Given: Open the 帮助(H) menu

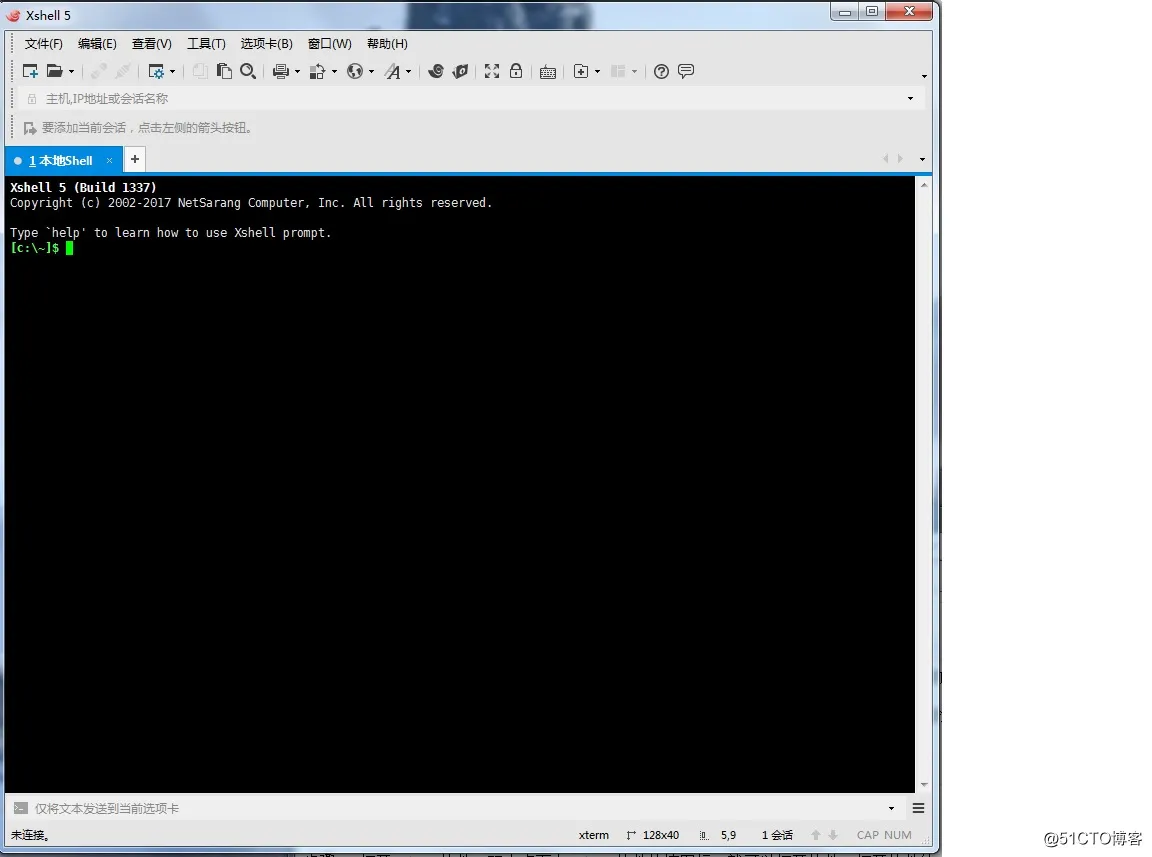Looking at the screenshot, I should click(x=387, y=44).
